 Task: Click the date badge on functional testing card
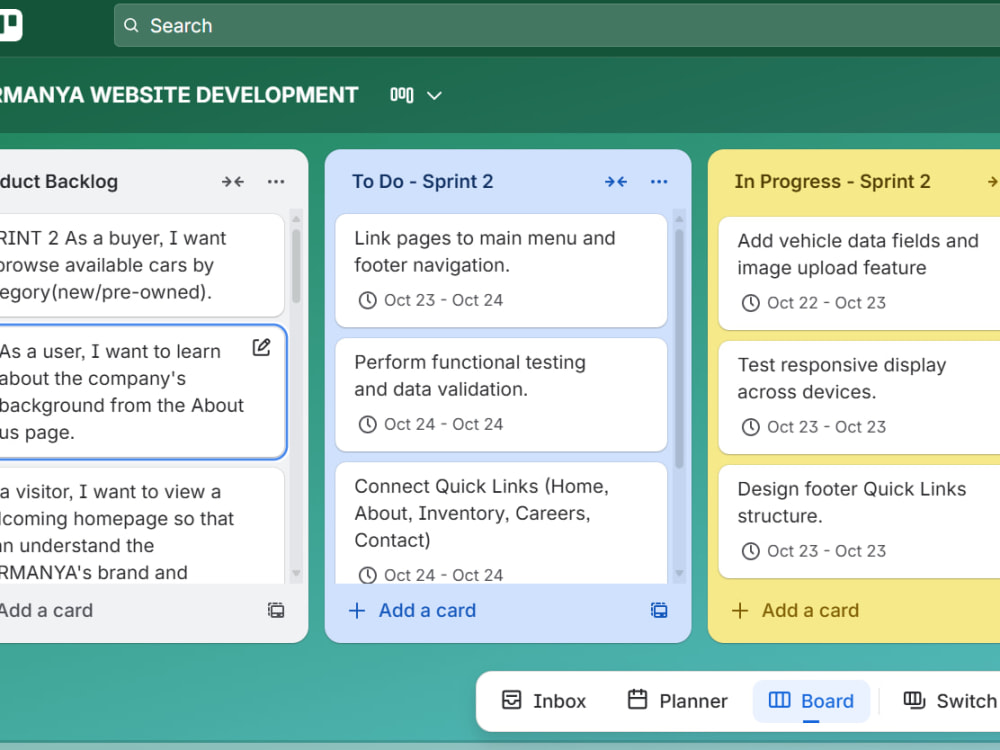tap(431, 425)
